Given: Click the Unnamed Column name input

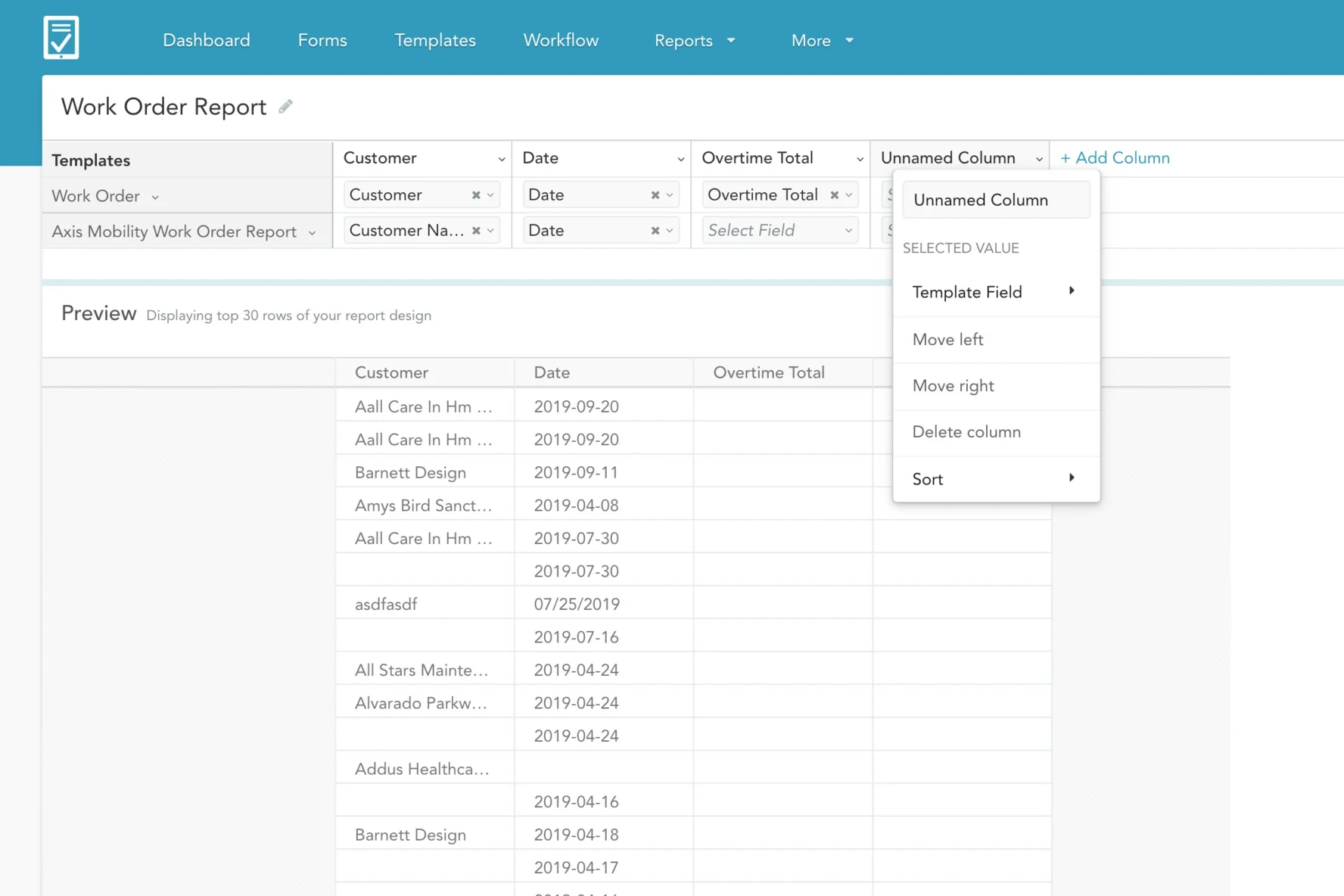Looking at the screenshot, I should [x=996, y=200].
